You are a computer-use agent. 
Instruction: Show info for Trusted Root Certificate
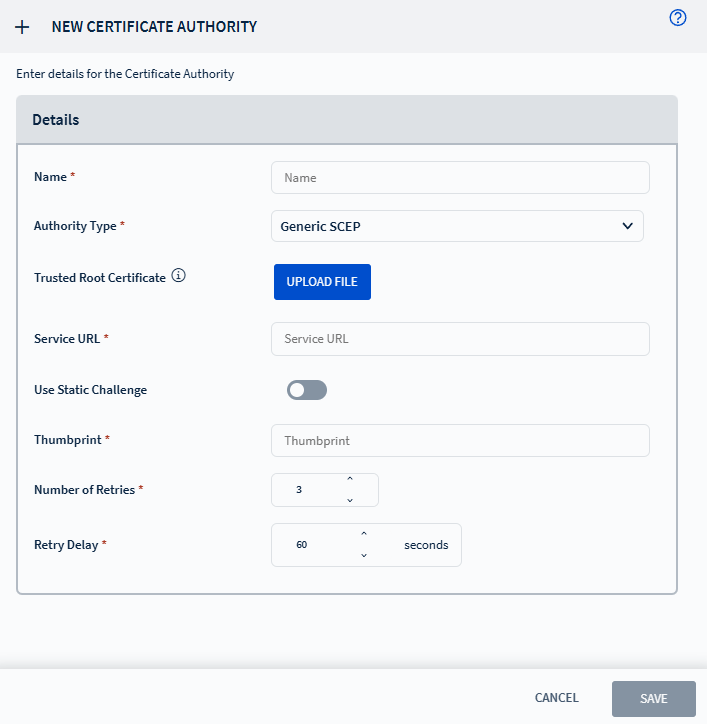tap(178, 276)
